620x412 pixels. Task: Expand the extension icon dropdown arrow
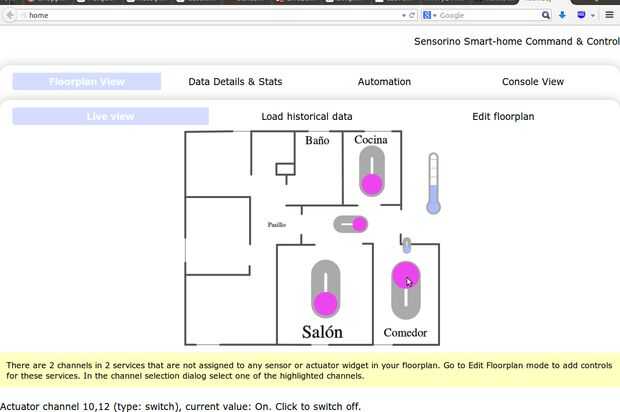[x=593, y=15]
